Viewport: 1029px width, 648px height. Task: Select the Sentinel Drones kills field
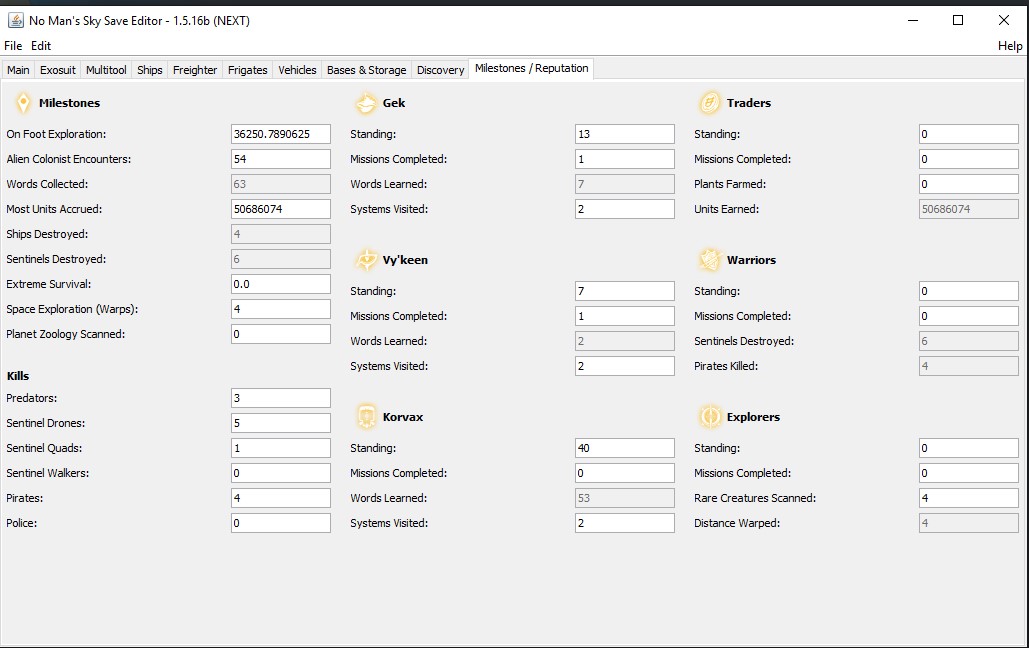280,423
